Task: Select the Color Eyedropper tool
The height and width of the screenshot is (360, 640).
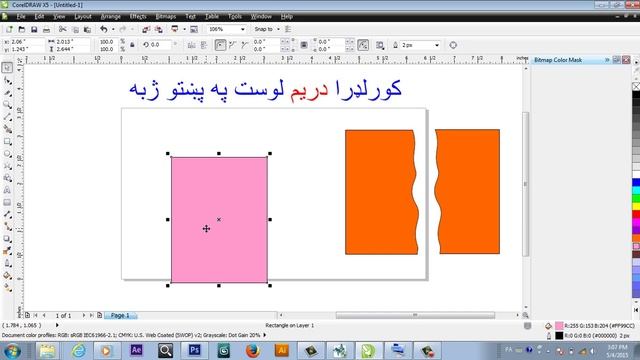Action: click(7, 251)
